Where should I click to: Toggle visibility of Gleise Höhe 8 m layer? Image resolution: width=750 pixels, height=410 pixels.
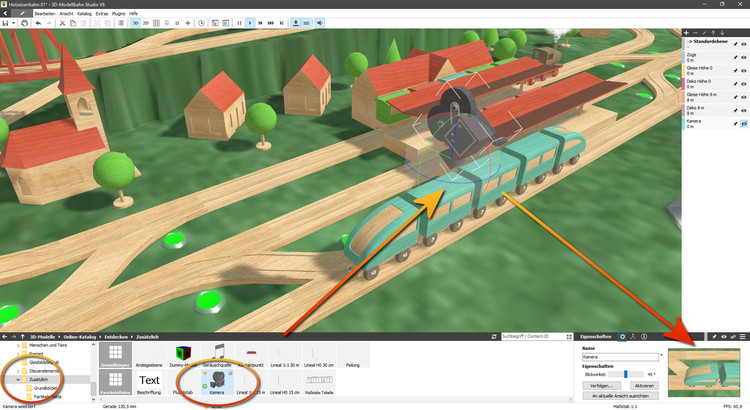click(744, 97)
